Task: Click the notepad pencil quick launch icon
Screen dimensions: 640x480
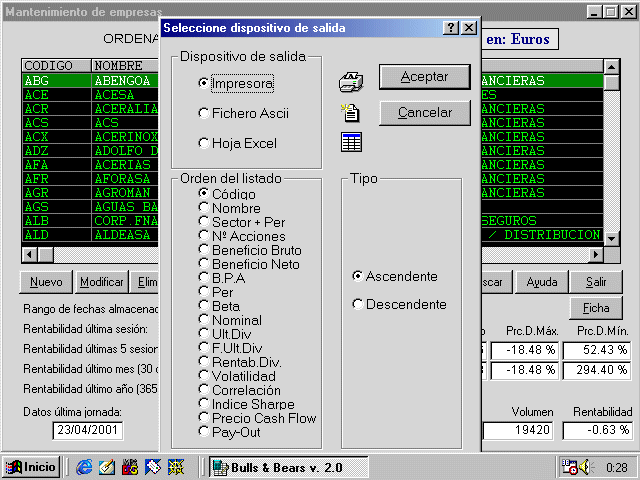Action: pos(107,467)
